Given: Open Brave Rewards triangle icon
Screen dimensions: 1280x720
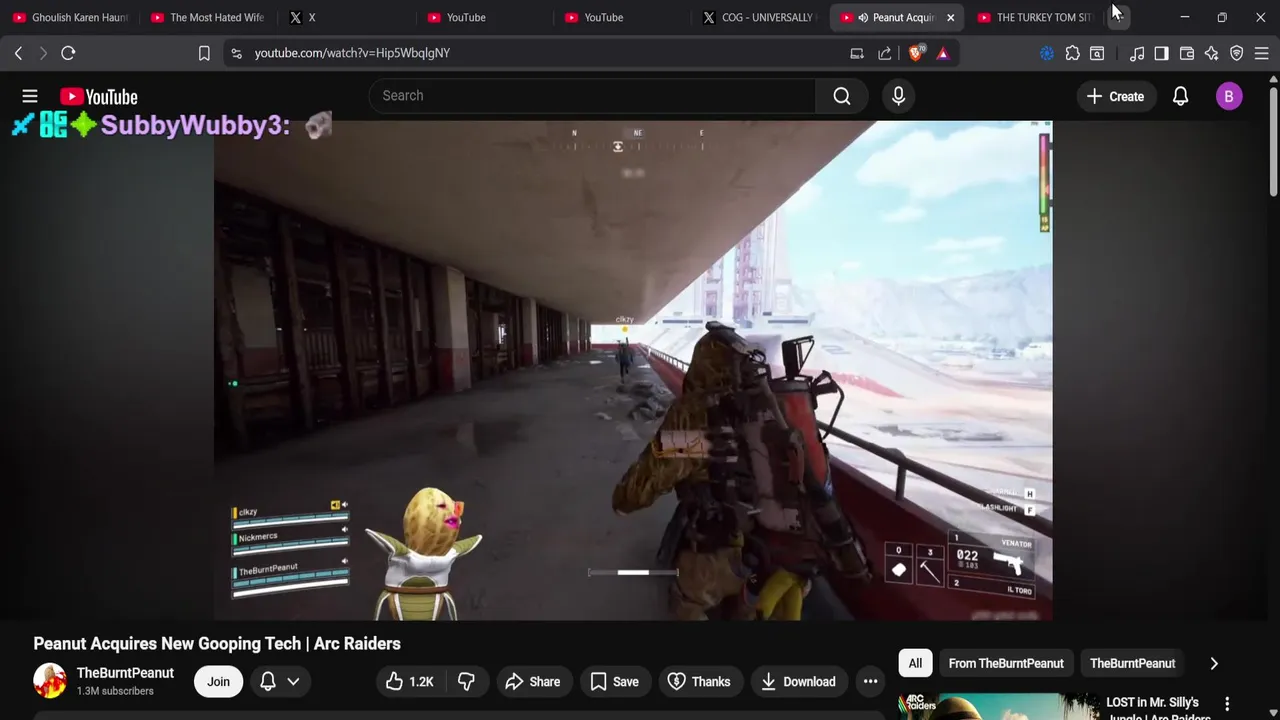Looking at the screenshot, I should click(x=942, y=53).
